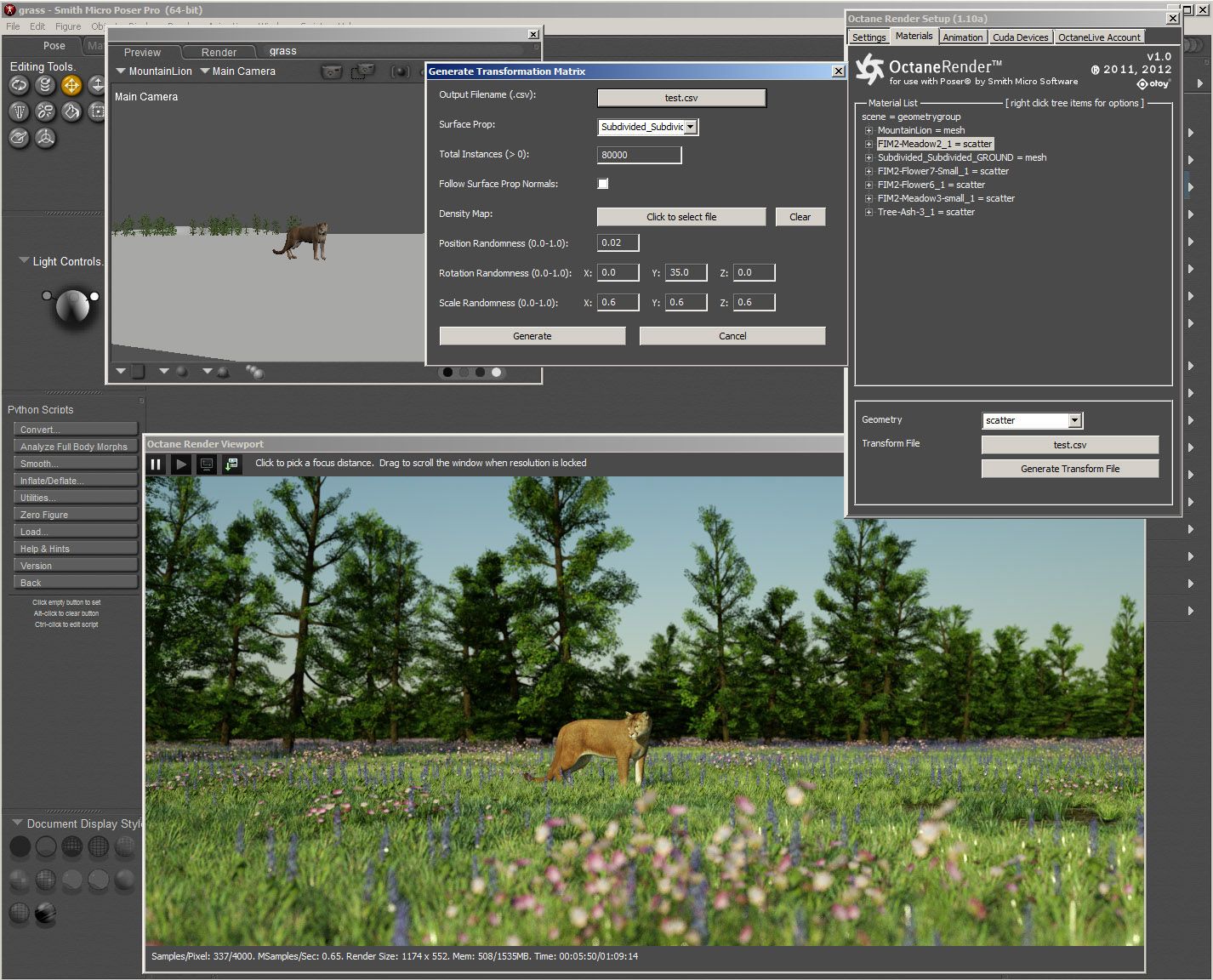The width and height of the screenshot is (1213, 980).
Task: Open the Main Camera dropdown
Action: (238, 71)
